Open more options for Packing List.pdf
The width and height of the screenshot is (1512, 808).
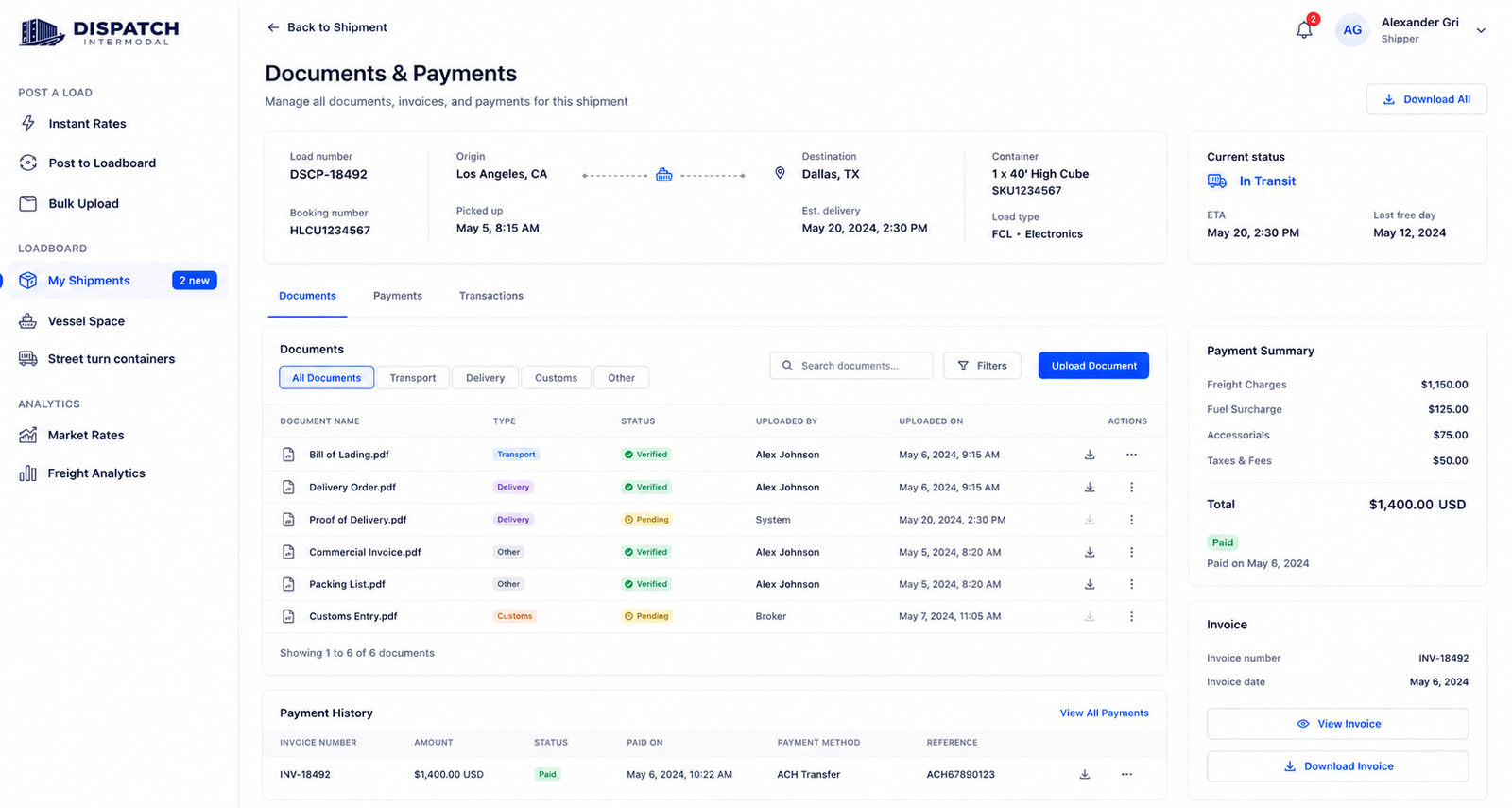tap(1131, 584)
